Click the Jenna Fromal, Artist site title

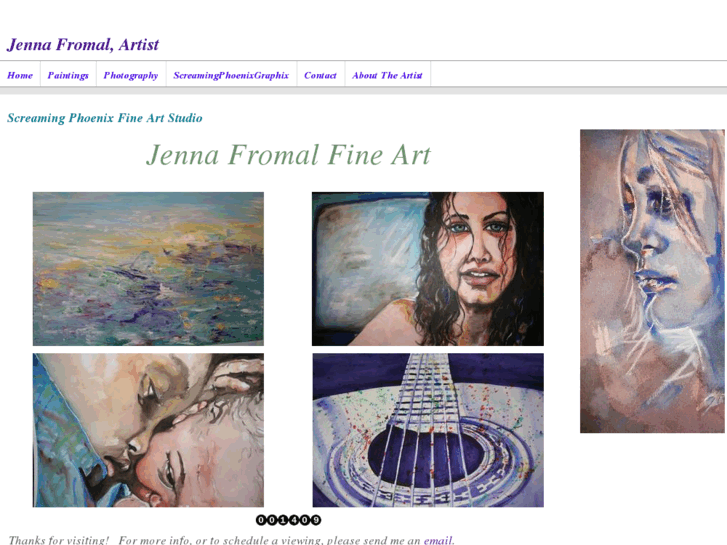[x=83, y=45]
